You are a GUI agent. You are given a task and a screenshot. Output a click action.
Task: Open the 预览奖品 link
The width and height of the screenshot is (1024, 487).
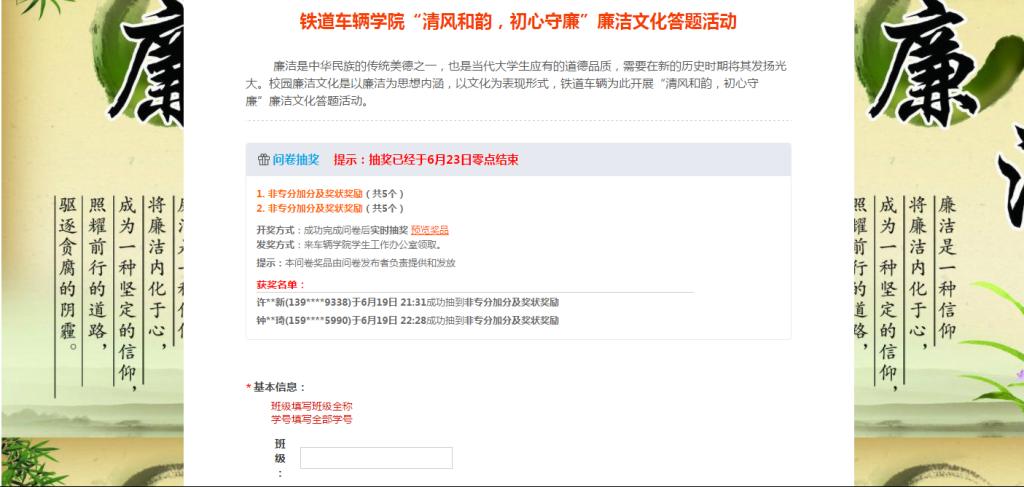(429, 230)
